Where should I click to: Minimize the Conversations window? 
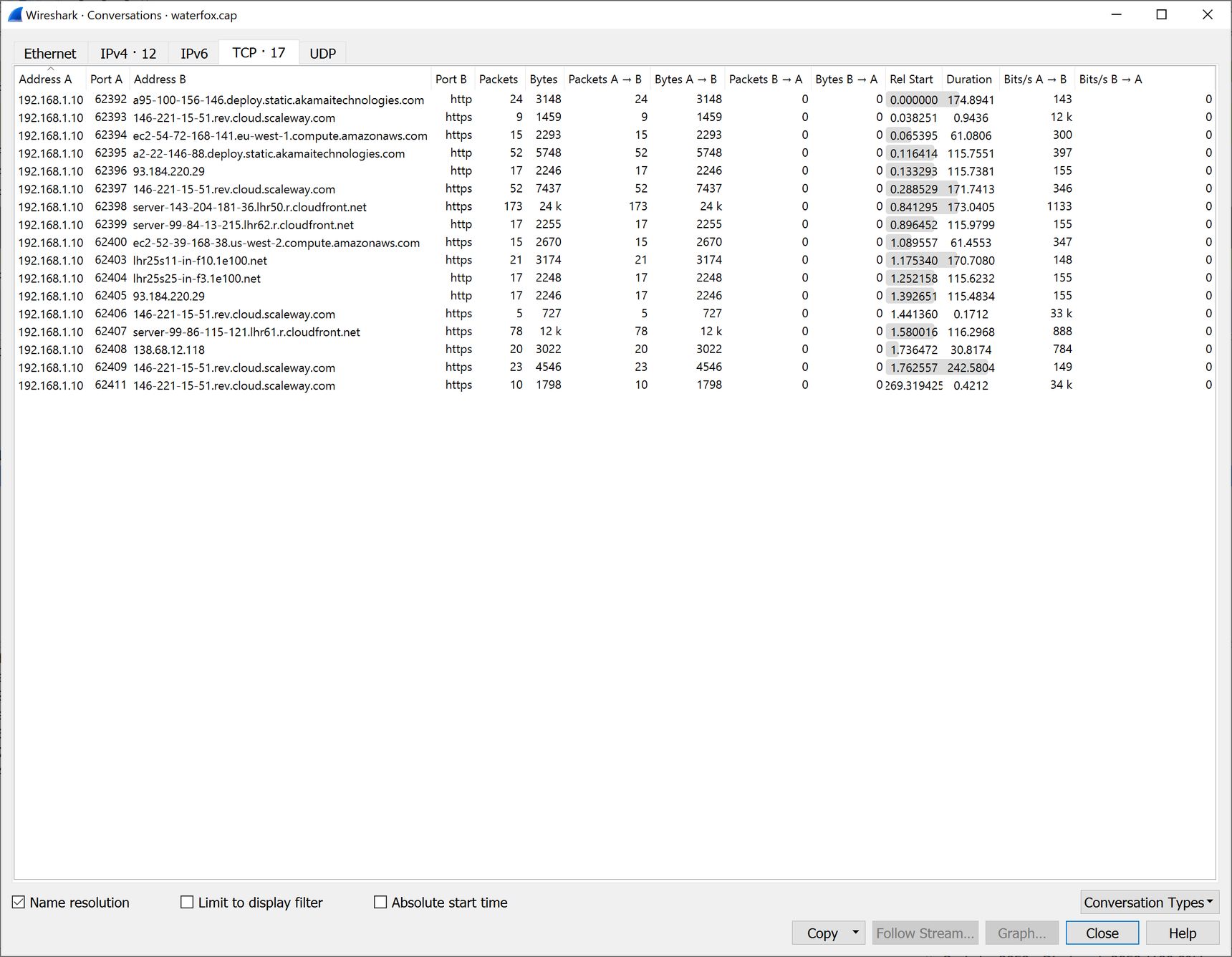(x=1116, y=14)
